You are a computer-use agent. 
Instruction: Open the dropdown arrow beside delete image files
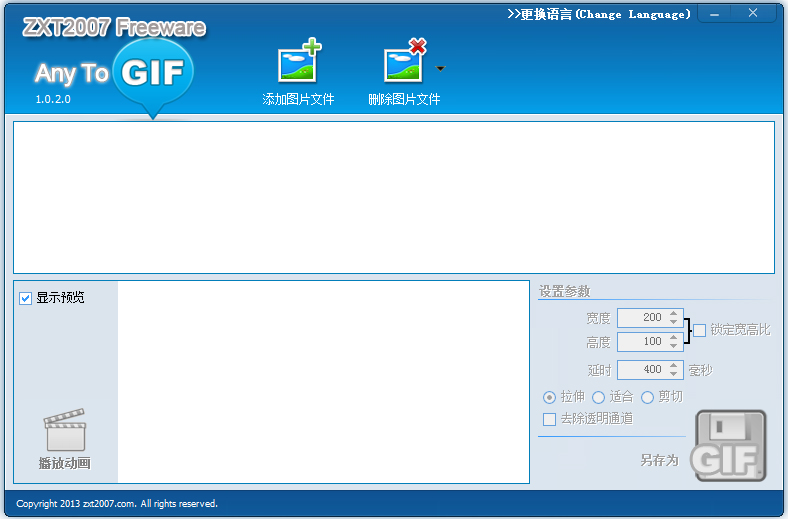(x=440, y=68)
